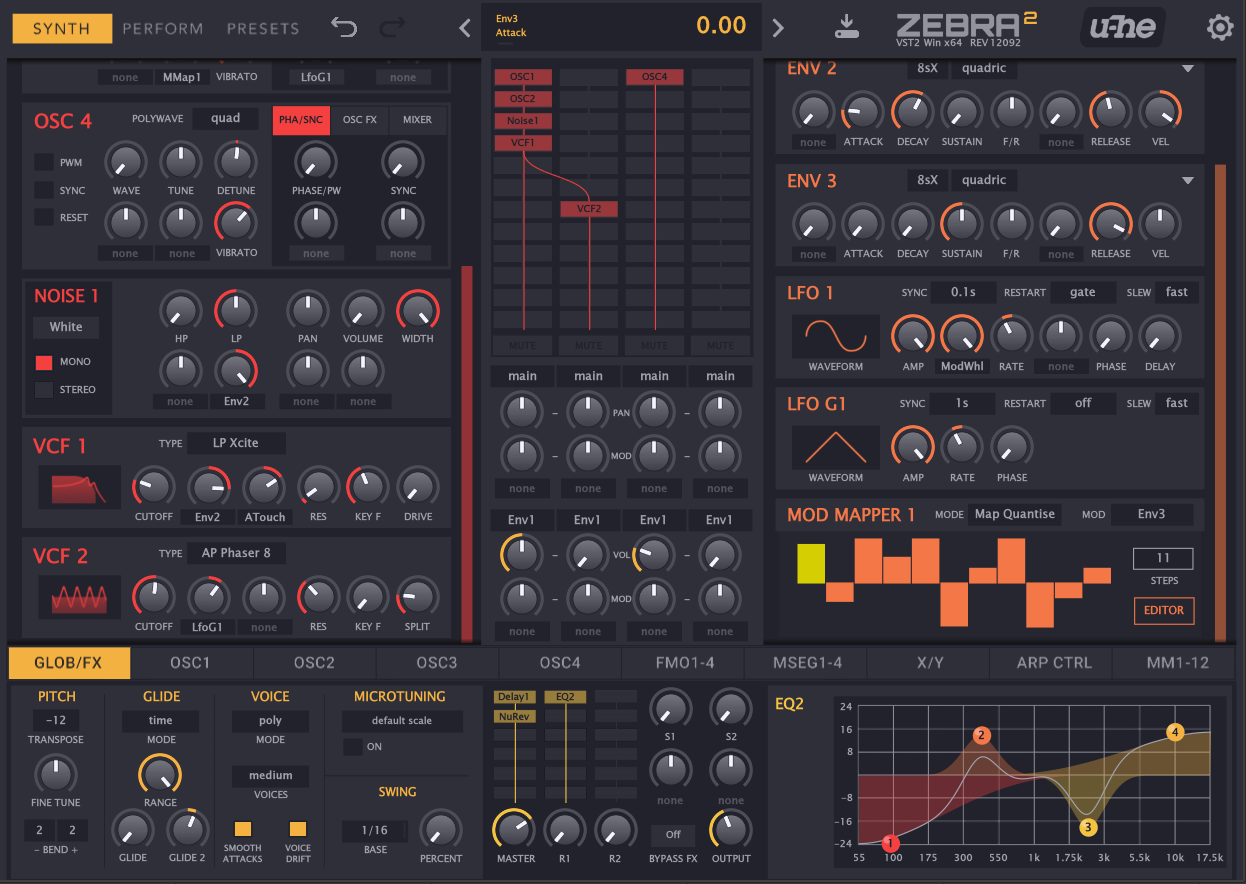Select EQ2 band 4 node
The height and width of the screenshot is (884, 1246).
(1175, 732)
